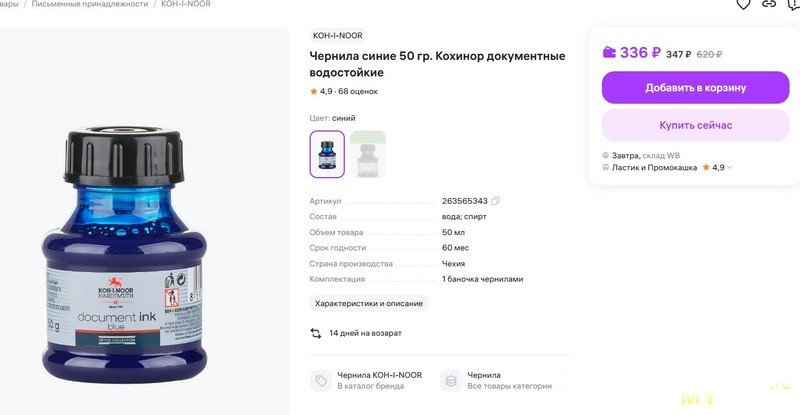Click the KOH-I-NOOR brand badge
Viewport: 800px width, 415px height.
[338, 35]
